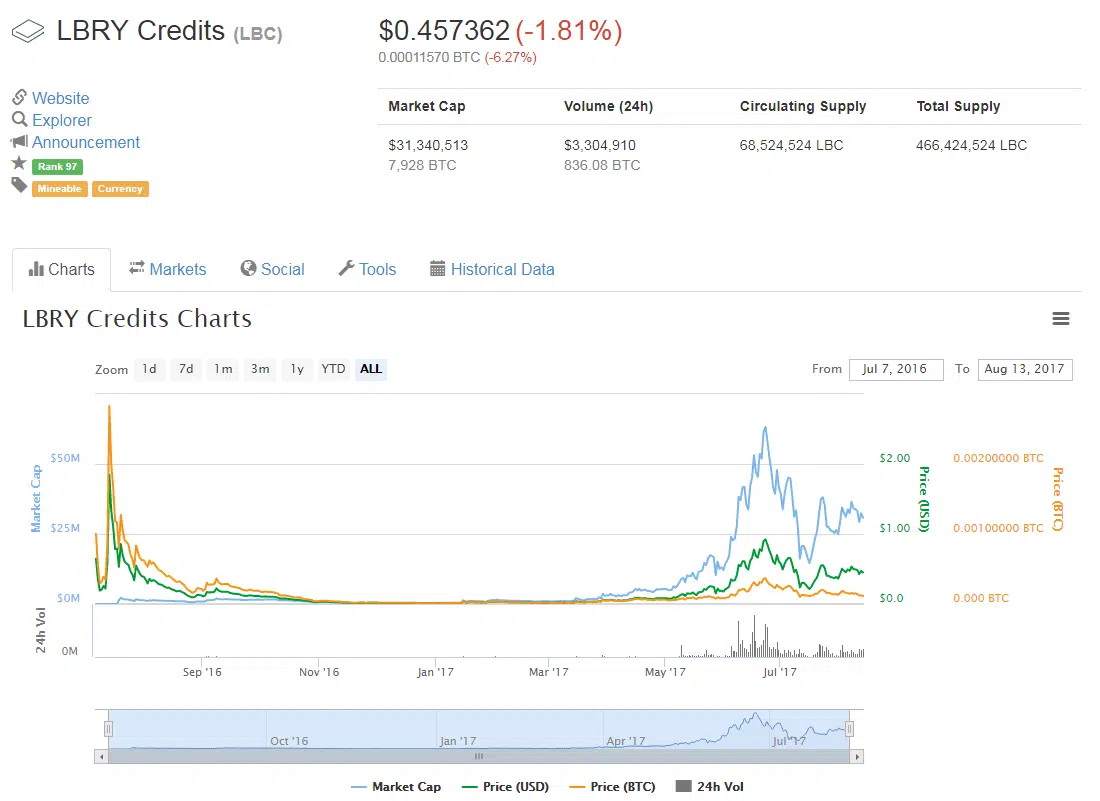Click the Total Supply column header

tap(958, 107)
